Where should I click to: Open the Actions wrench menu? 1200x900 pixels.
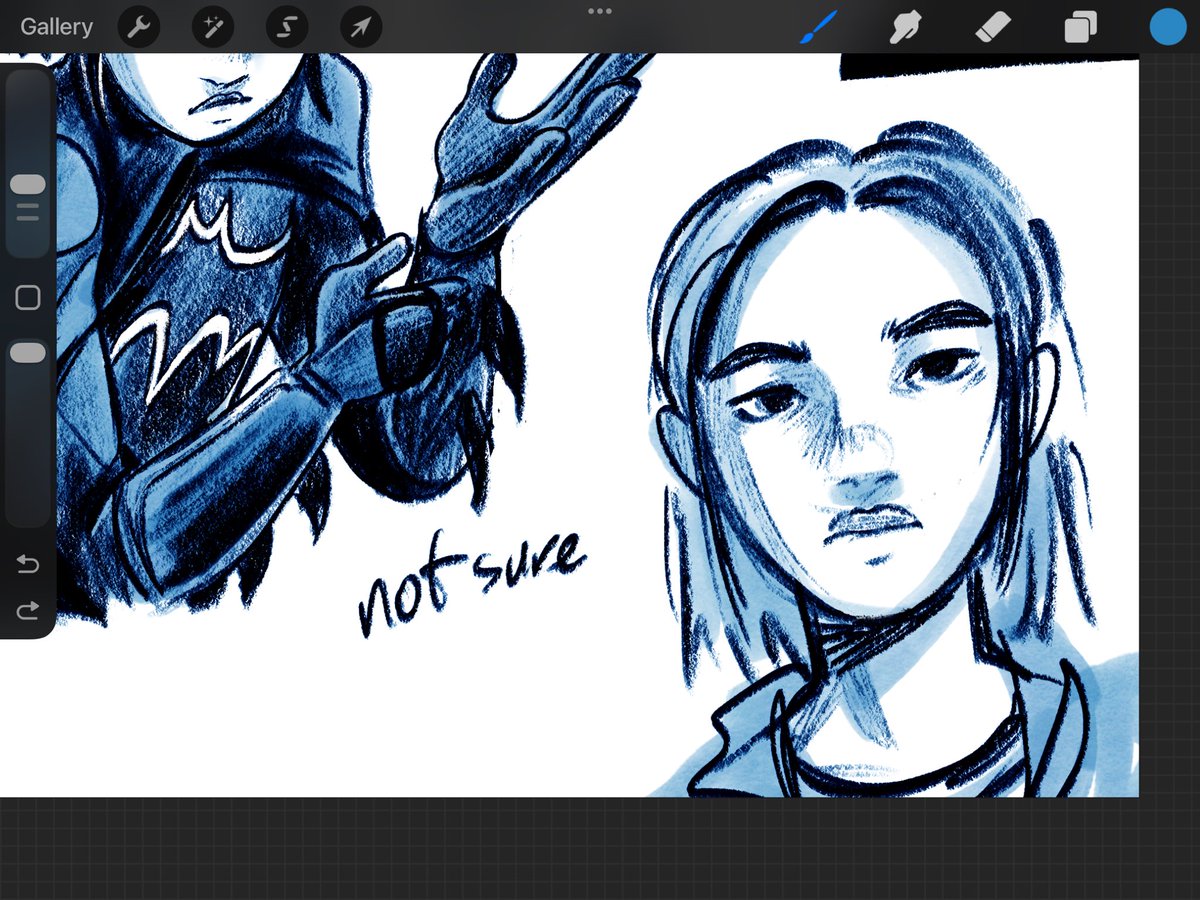[x=139, y=27]
